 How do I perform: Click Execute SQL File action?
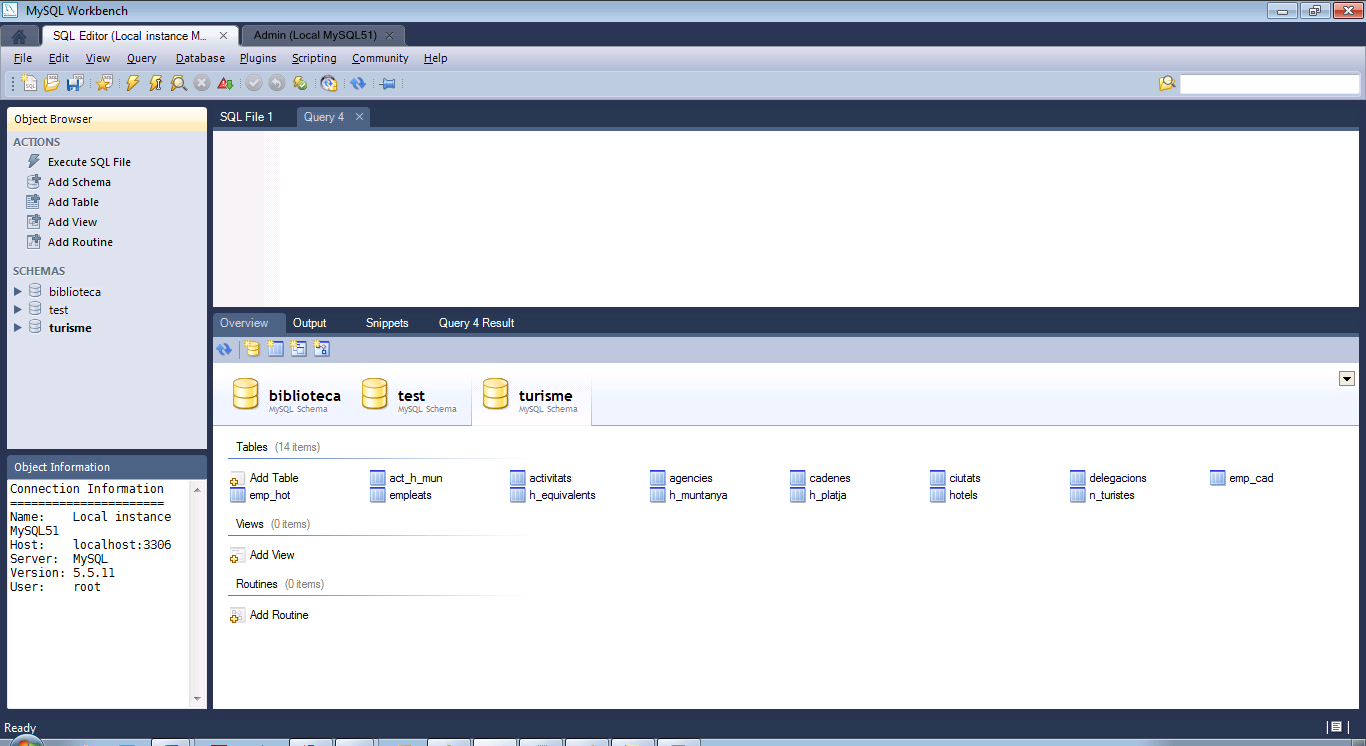(x=89, y=162)
